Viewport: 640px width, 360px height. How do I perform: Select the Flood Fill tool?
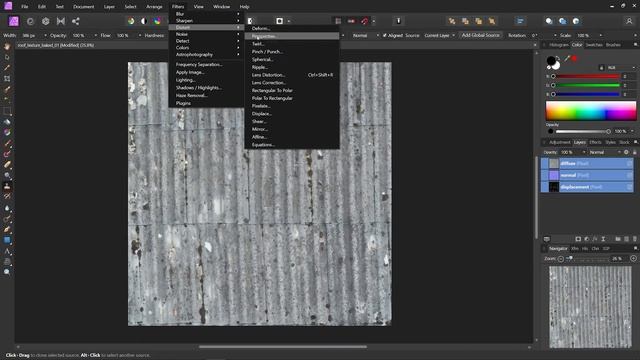[x=7, y=122]
